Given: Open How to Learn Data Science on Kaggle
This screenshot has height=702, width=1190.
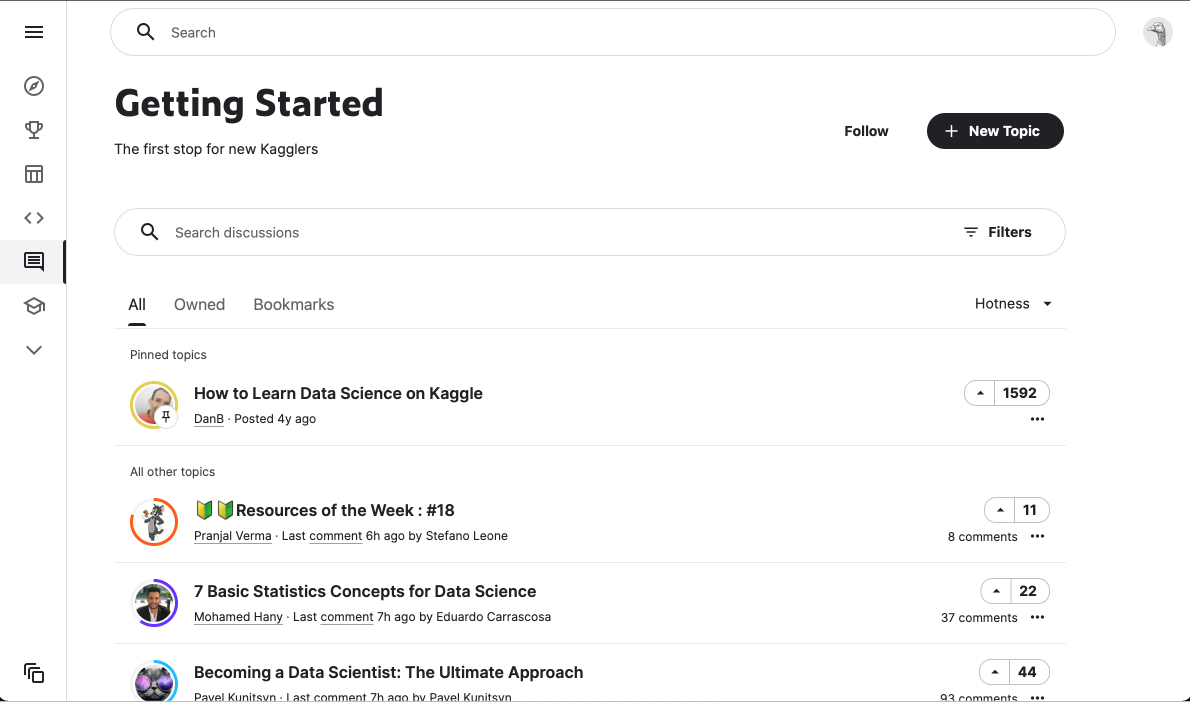Looking at the screenshot, I should pos(338,393).
